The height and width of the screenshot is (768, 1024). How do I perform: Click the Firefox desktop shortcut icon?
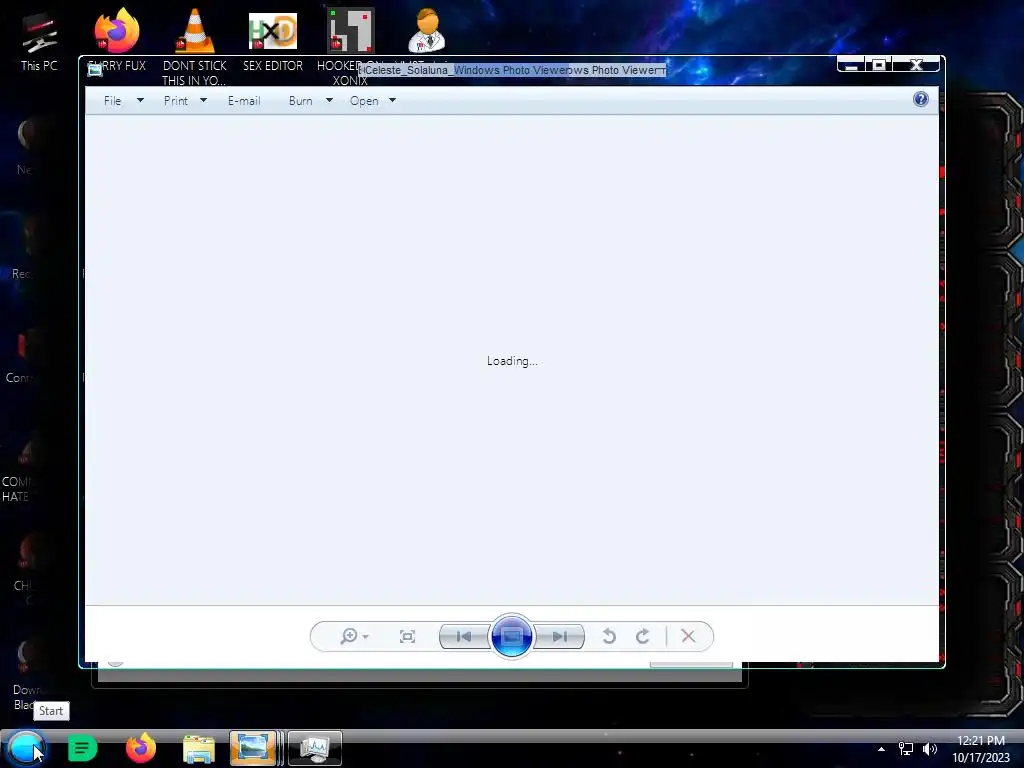(x=117, y=30)
